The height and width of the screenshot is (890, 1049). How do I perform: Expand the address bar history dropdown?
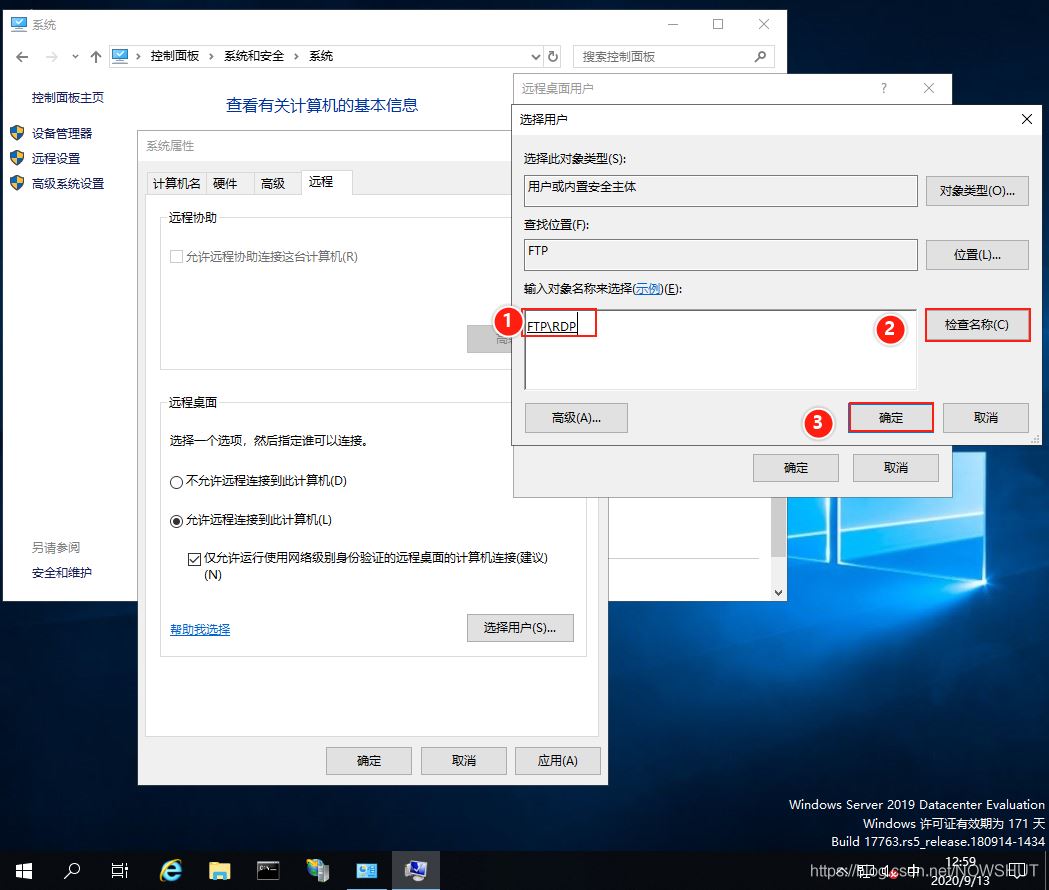click(536, 57)
